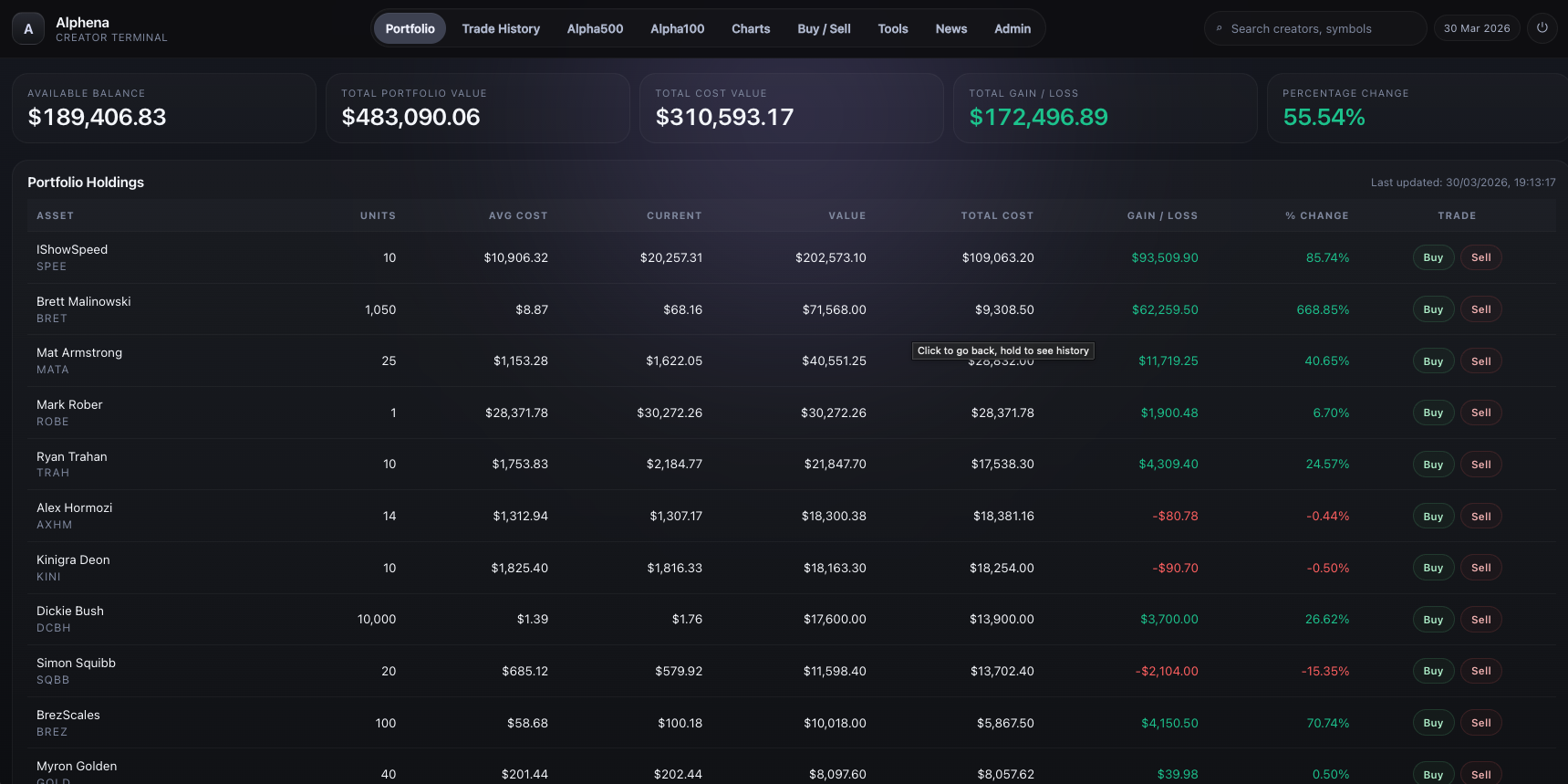Select the Ryan Trahan asset name
This screenshot has width=1568, height=784.
pos(72,456)
